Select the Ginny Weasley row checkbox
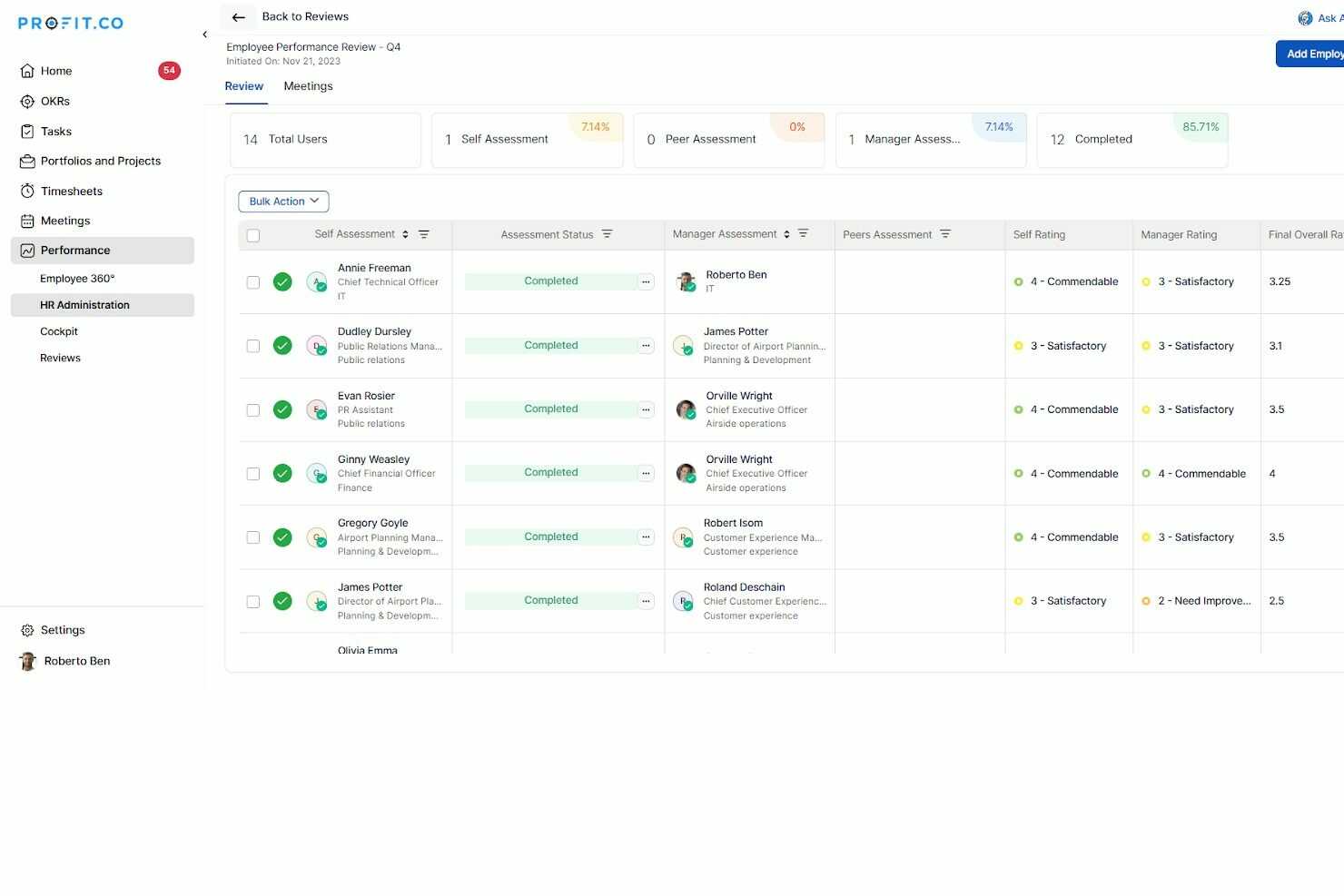 pyautogui.click(x=253, y=474)
